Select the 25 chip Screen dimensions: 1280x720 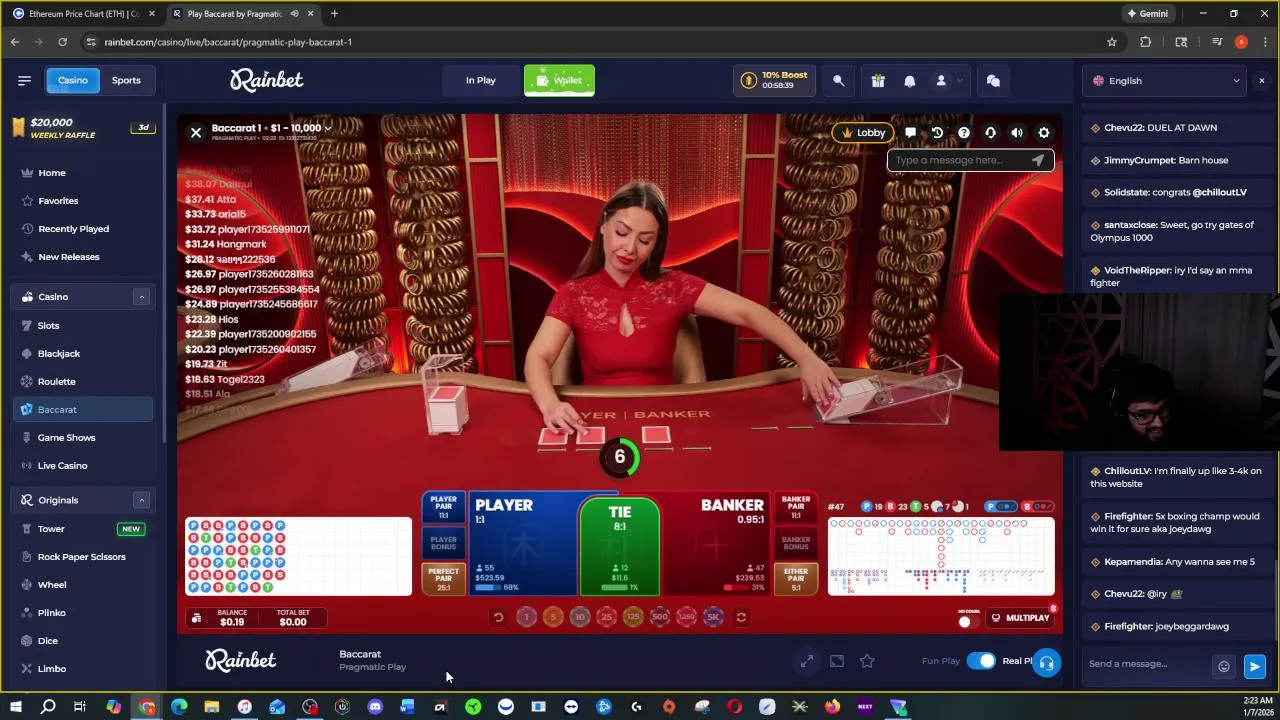(x=606, y=618)
